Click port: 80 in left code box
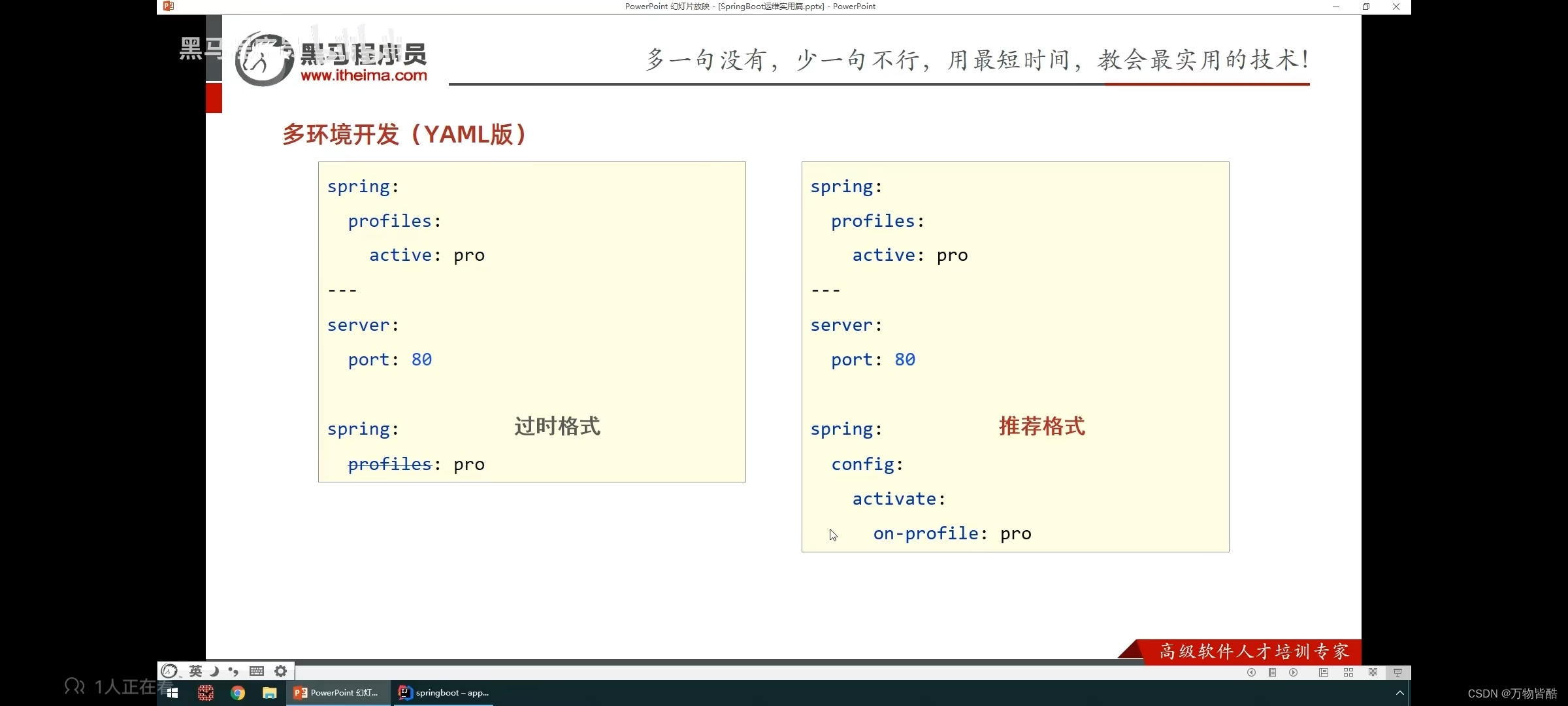The width and height of the screenshot is (1568, 706). pos(390,360)
